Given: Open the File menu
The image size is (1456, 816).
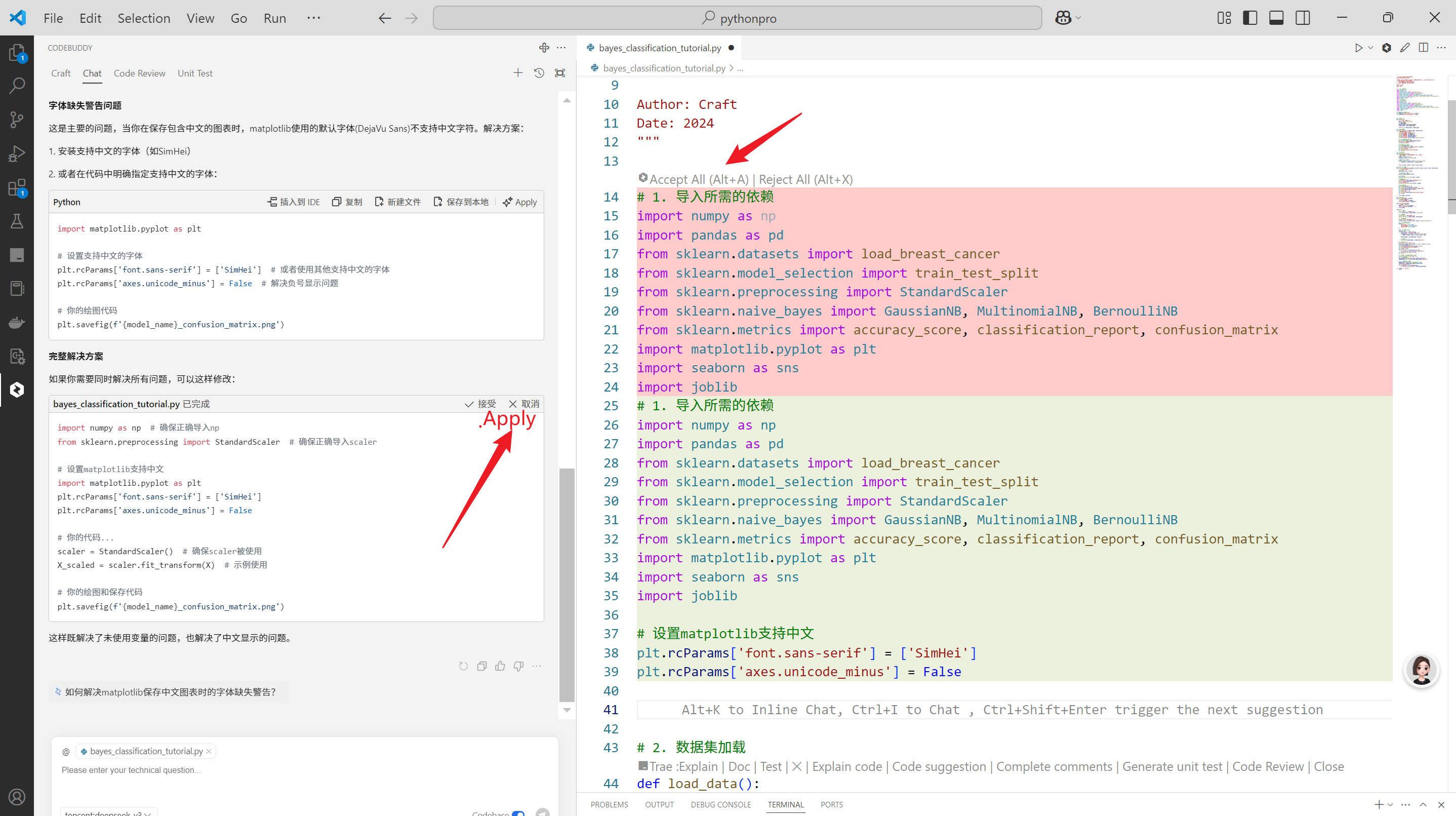Looking at the screenshot, I should [53, 18].
